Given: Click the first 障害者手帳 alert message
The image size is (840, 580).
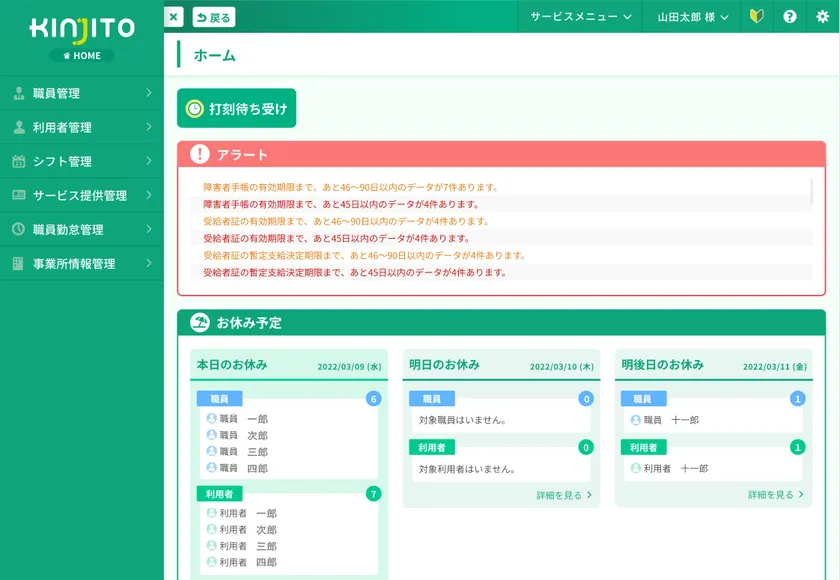Looking at the screenshot, I should [350, 187].
